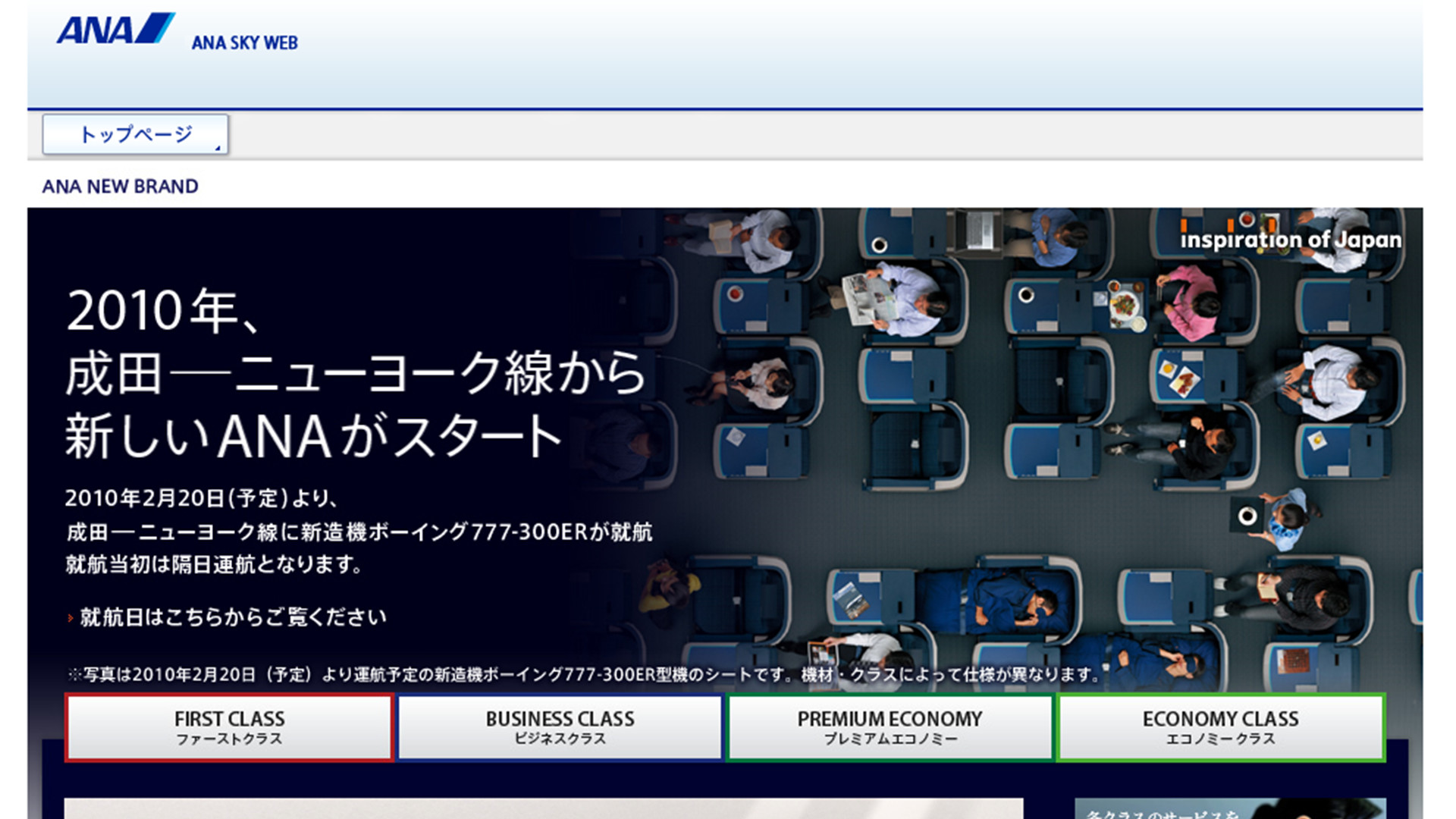Select footnote starting ※写真は2010年2月20日

[583, 674]
